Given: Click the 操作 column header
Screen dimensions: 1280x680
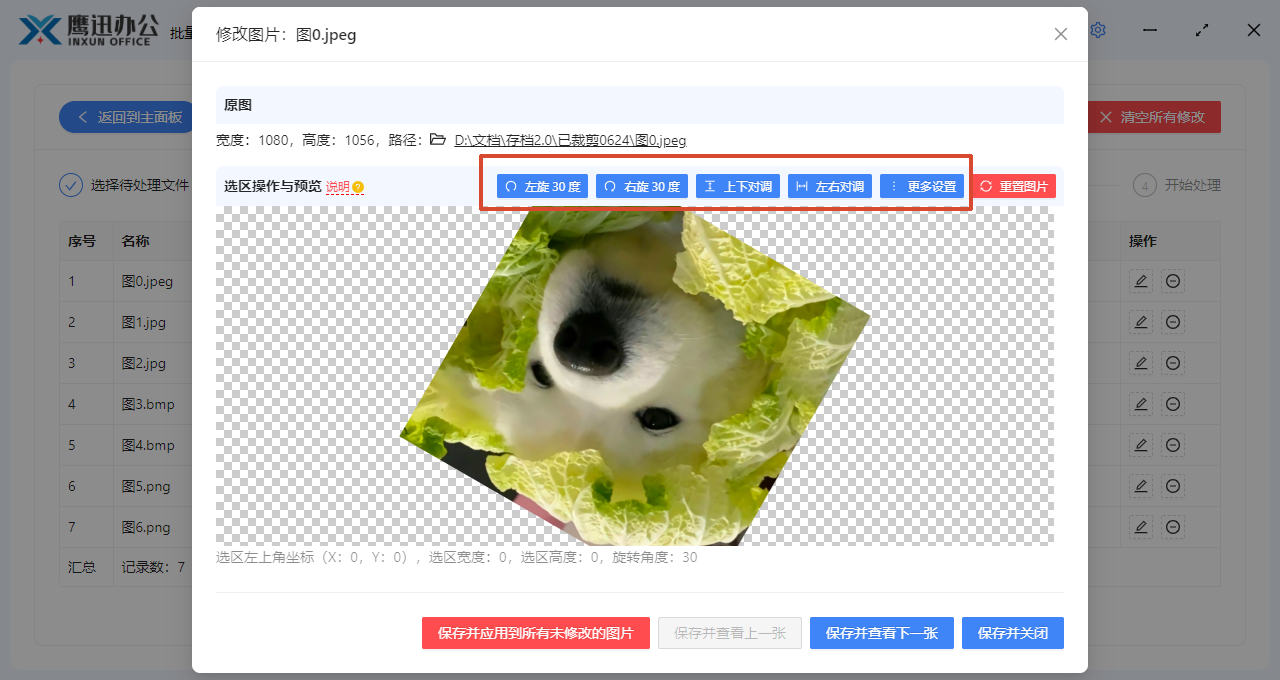Looking at the screenshot, I should click(1143, 241).
